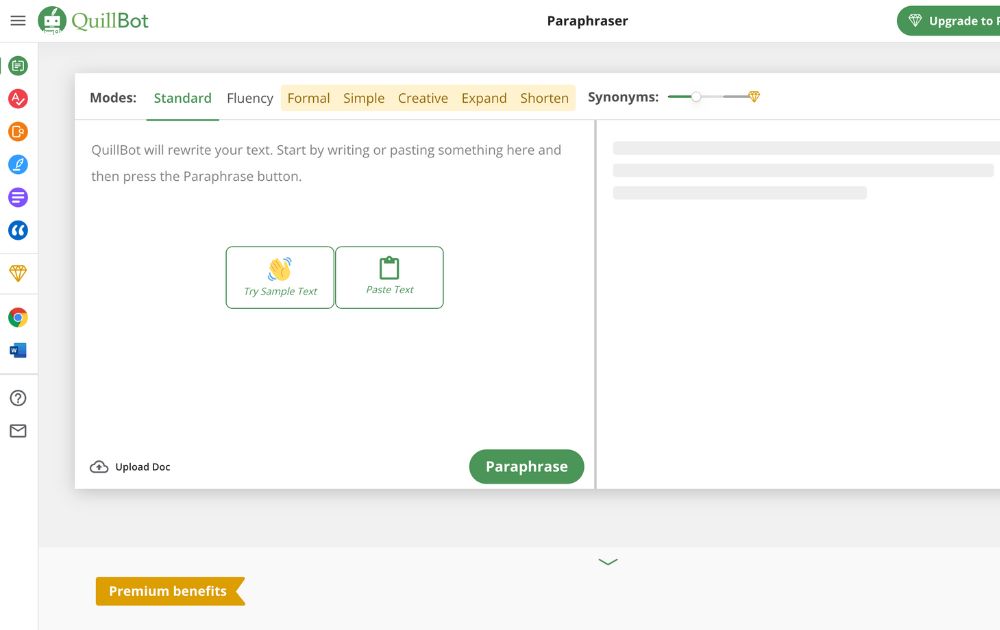Select the Simple mode tab

coord(364,98)
